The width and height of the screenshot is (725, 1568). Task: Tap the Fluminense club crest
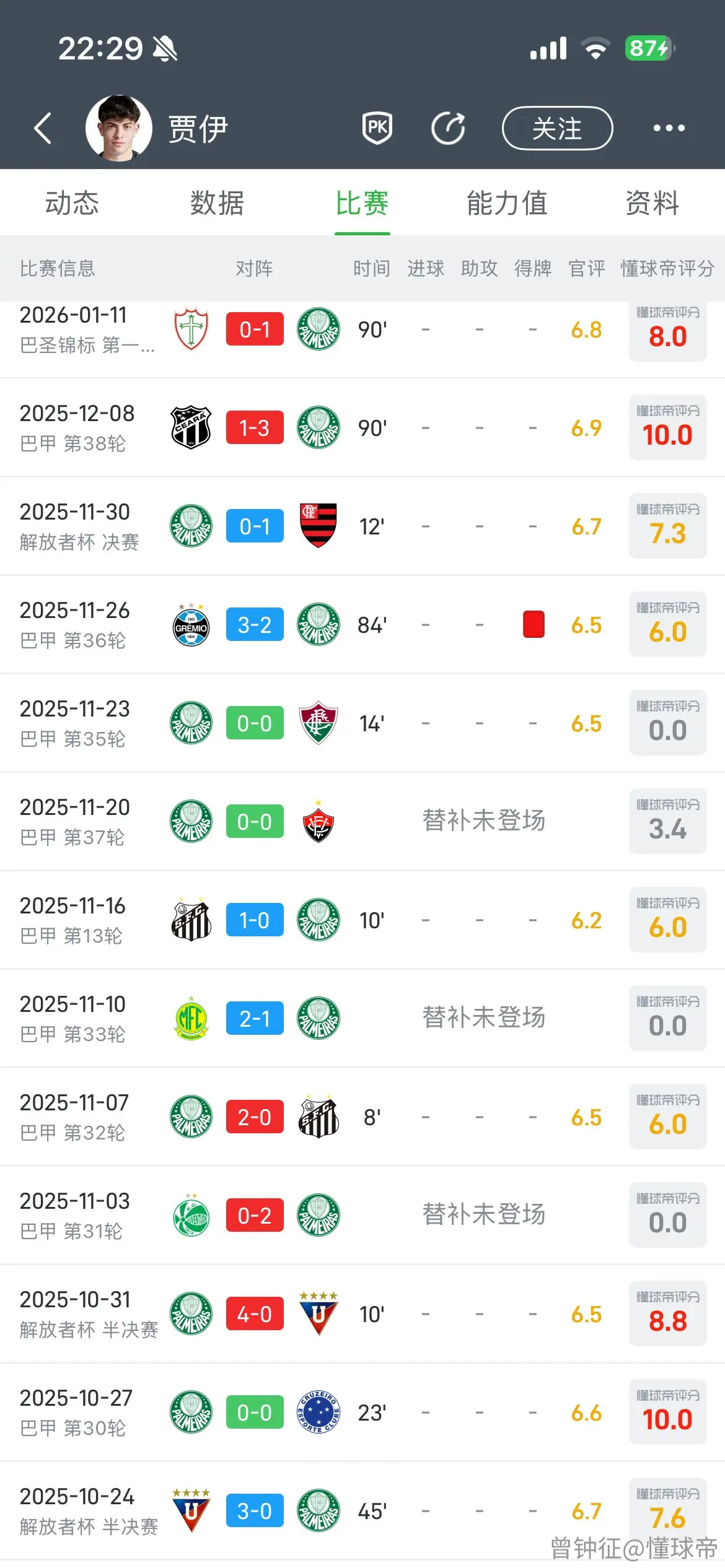tap(319, 723)
